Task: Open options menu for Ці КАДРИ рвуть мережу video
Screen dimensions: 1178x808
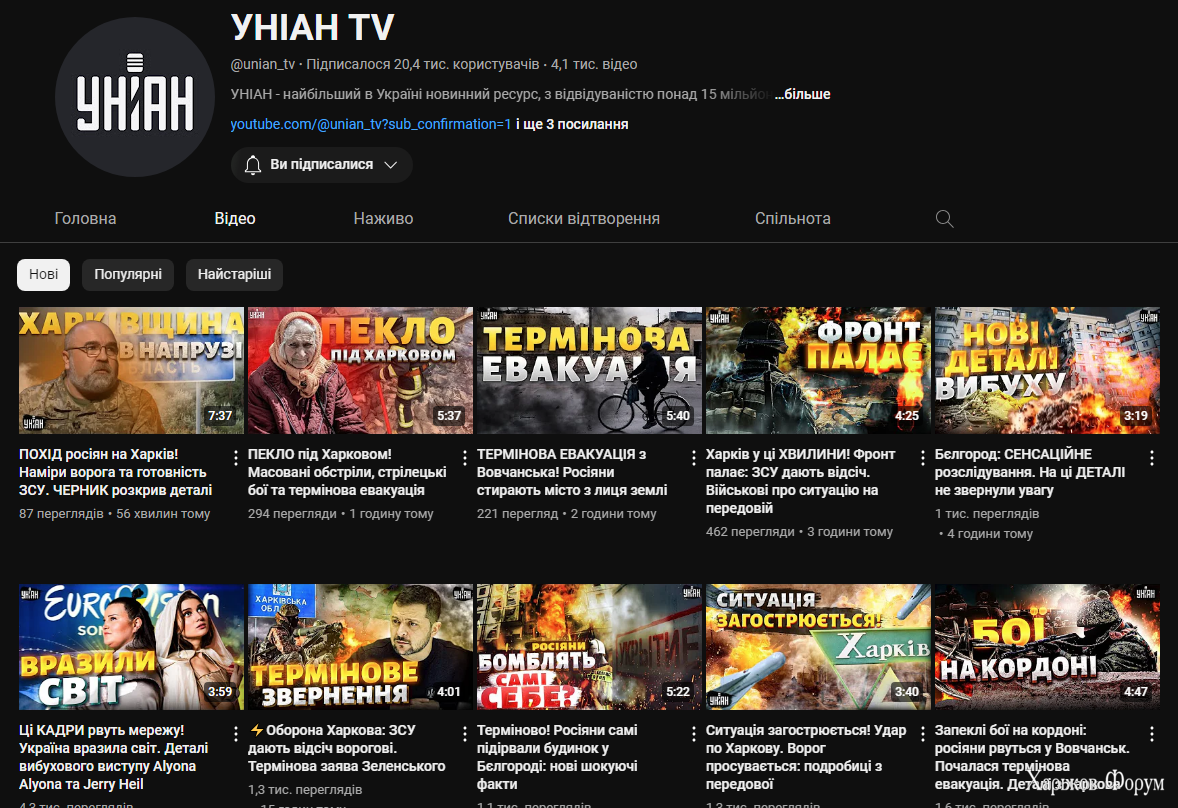Action: click(236, 733)
